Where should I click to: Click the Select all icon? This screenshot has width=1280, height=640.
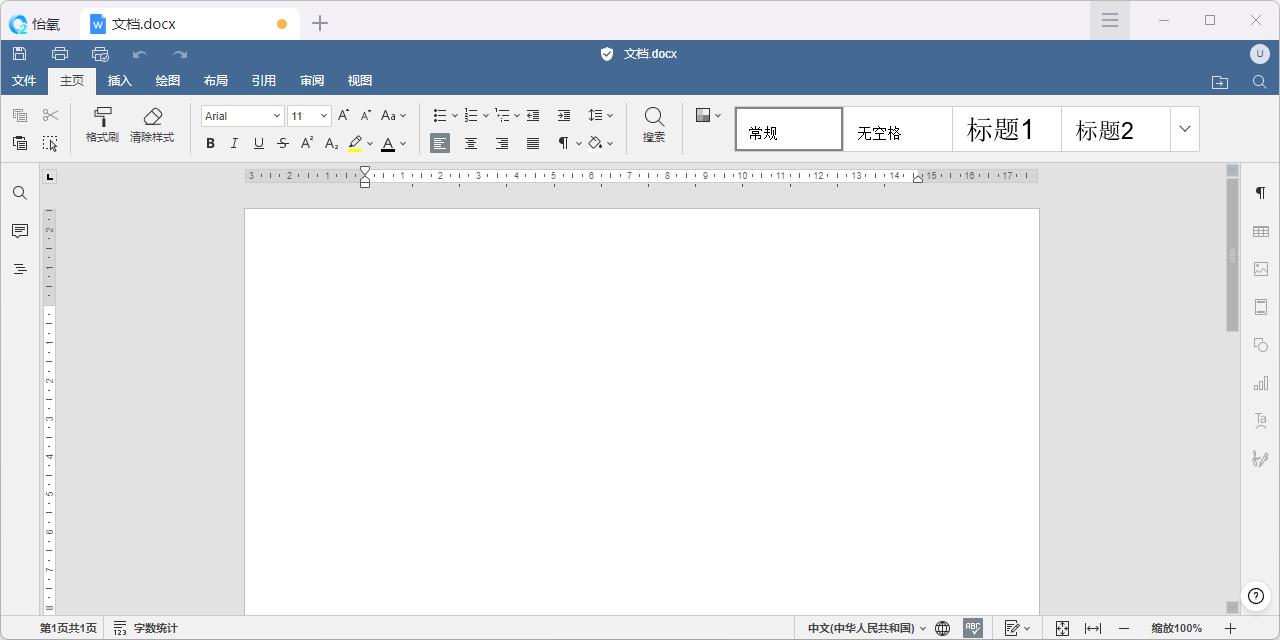pyautogui.click(x=50, y=143)
